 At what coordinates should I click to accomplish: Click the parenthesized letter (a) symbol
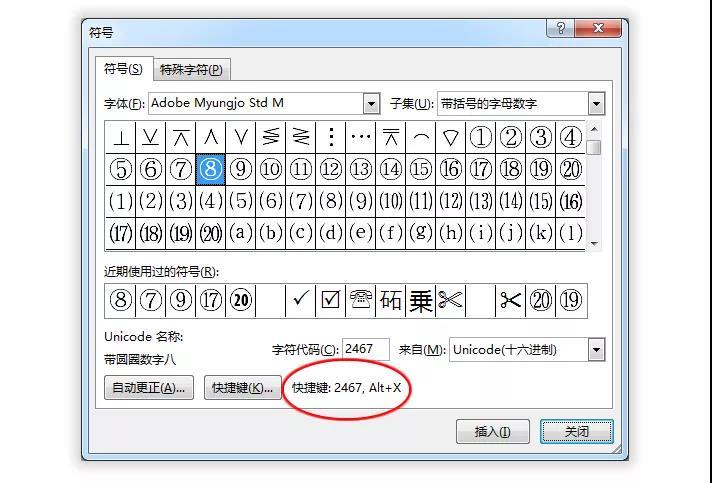coord(240,233)
